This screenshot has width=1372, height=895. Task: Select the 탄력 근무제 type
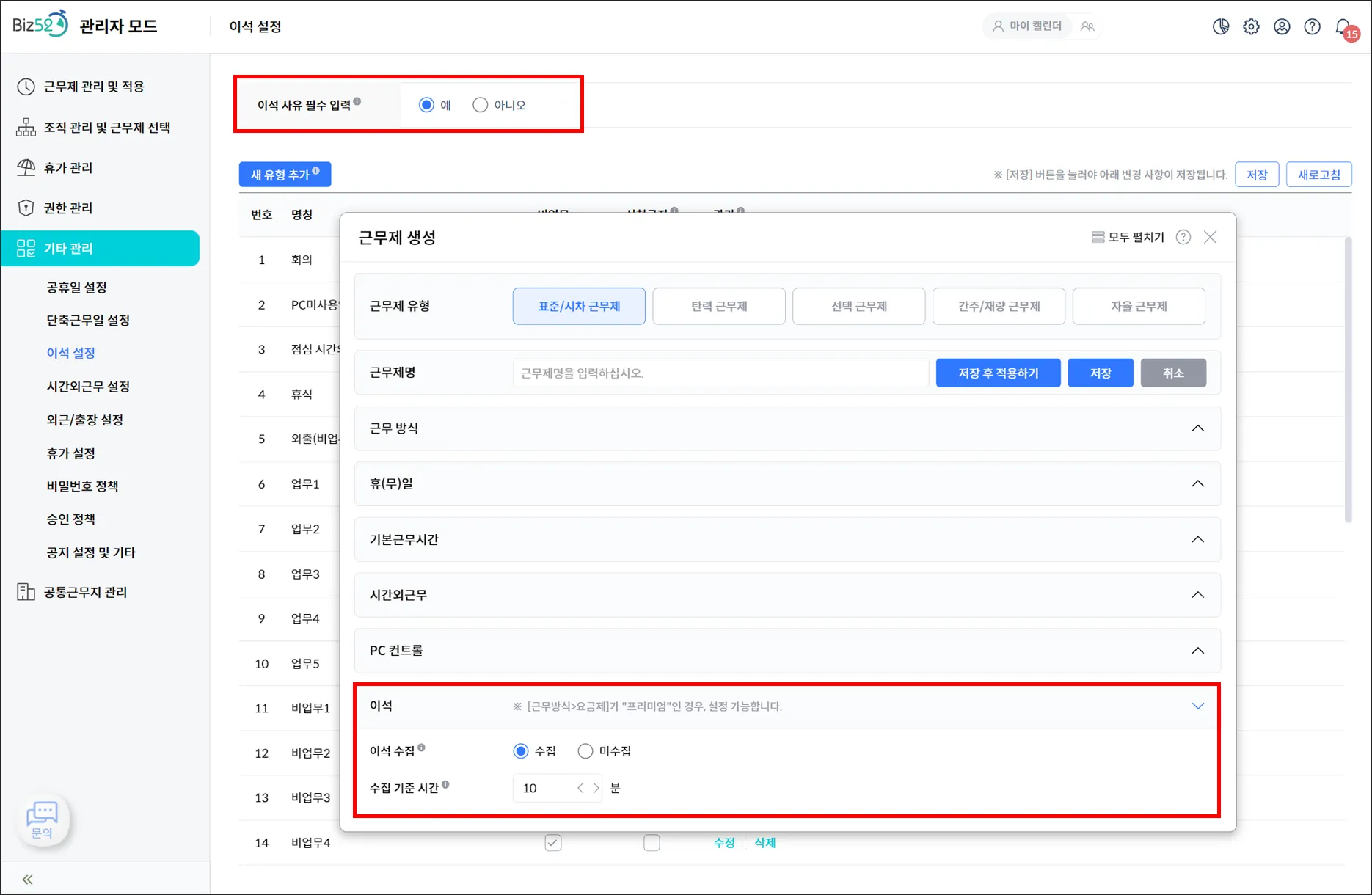[719, 306]
